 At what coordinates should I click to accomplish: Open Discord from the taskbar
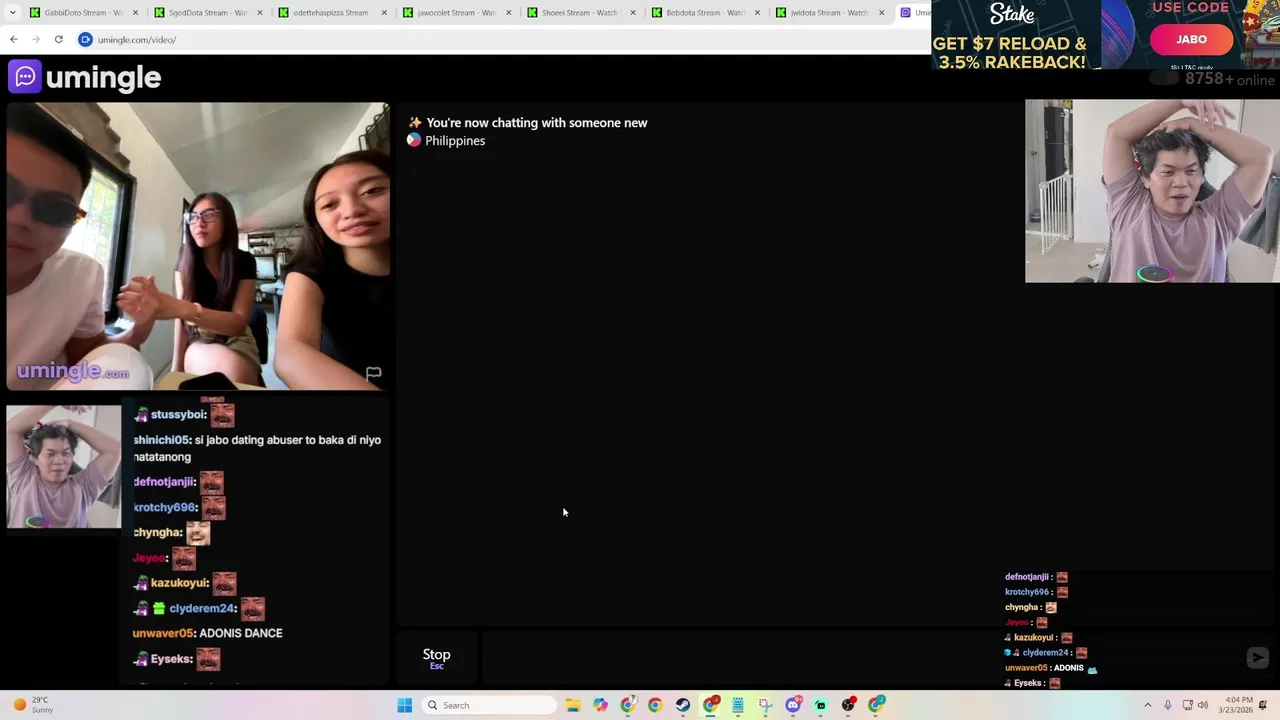[793, 705]
